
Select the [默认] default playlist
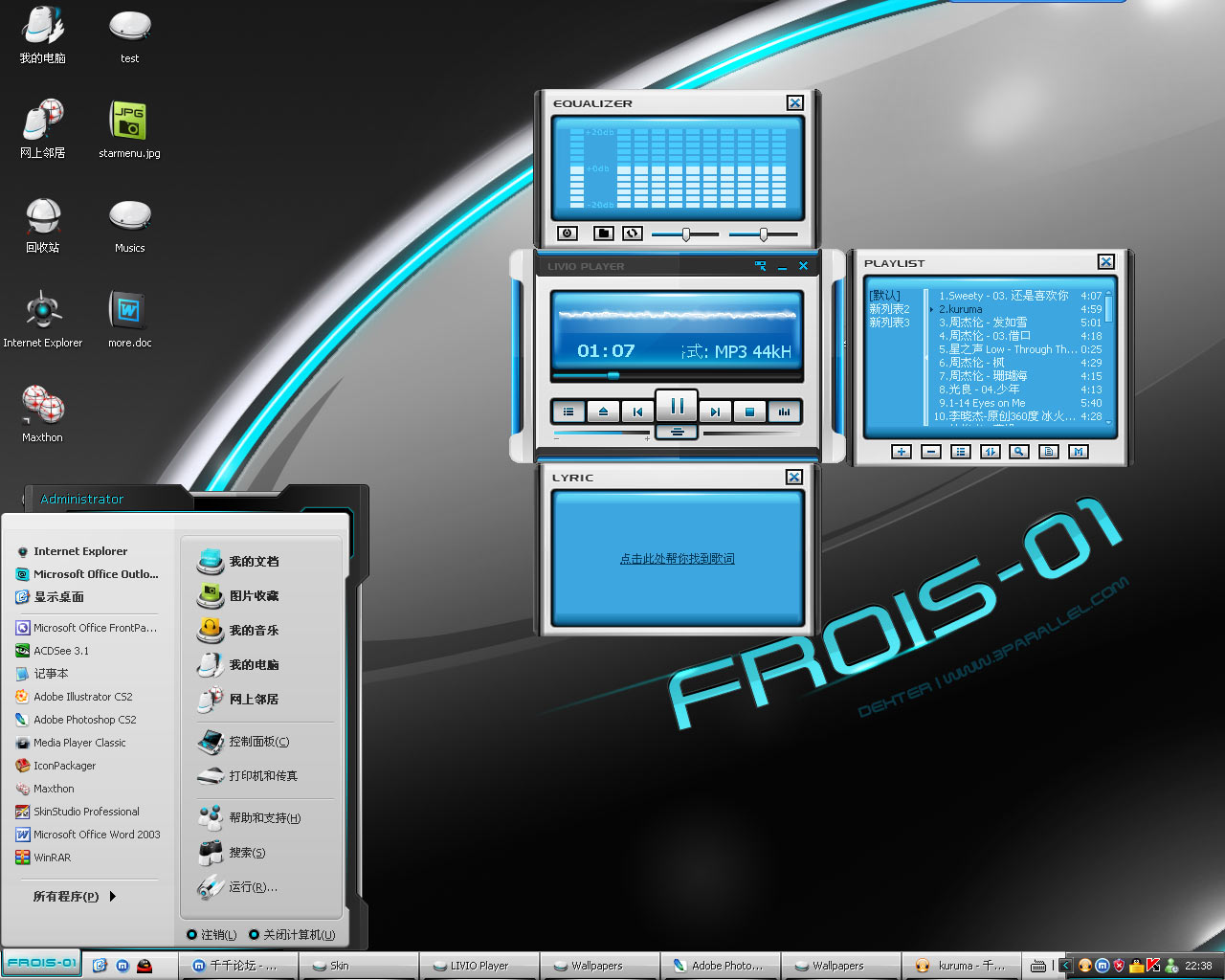pos(885,296)
